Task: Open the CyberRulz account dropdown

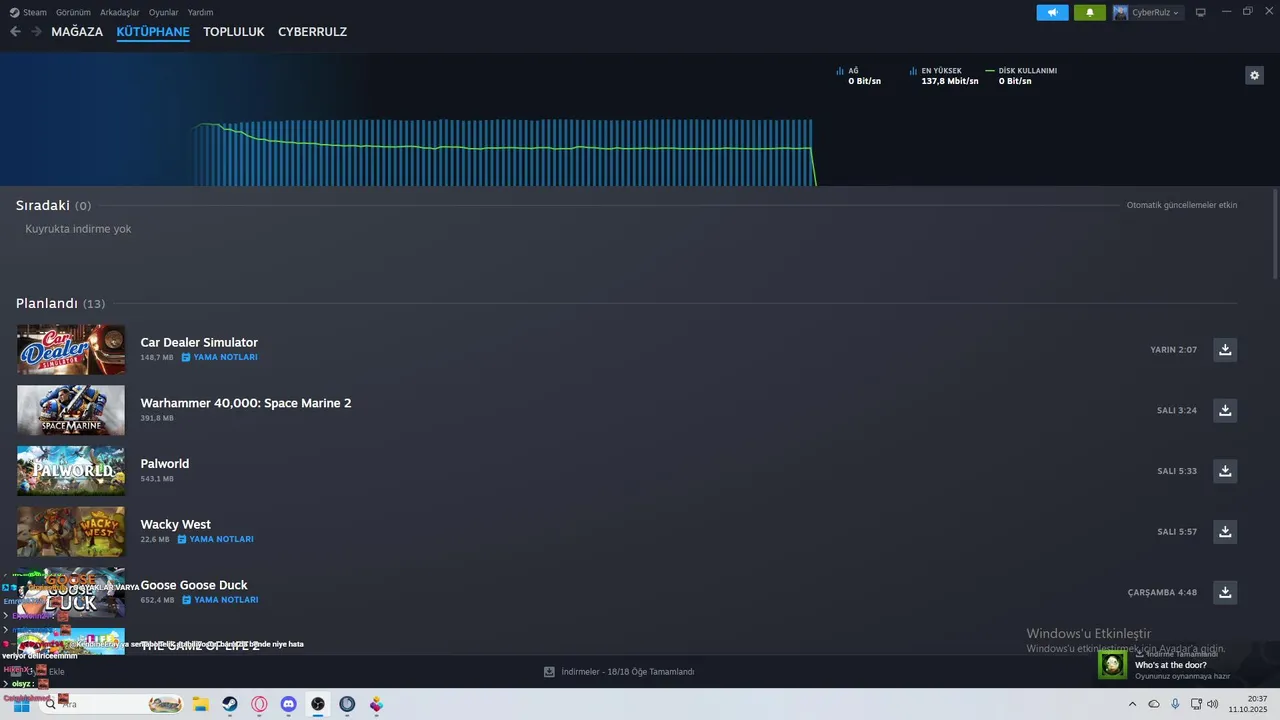Action: pos(1147,12)
